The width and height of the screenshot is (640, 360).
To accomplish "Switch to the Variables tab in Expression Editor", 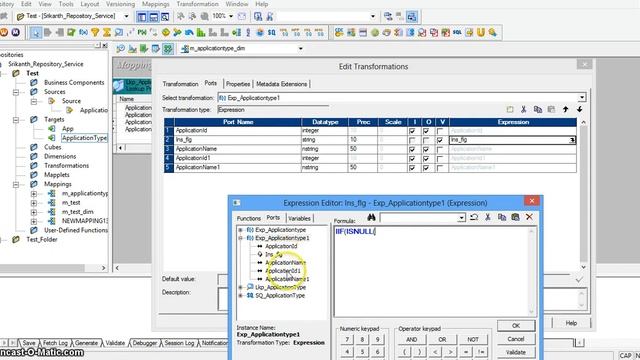I will [x=299, y=218].
